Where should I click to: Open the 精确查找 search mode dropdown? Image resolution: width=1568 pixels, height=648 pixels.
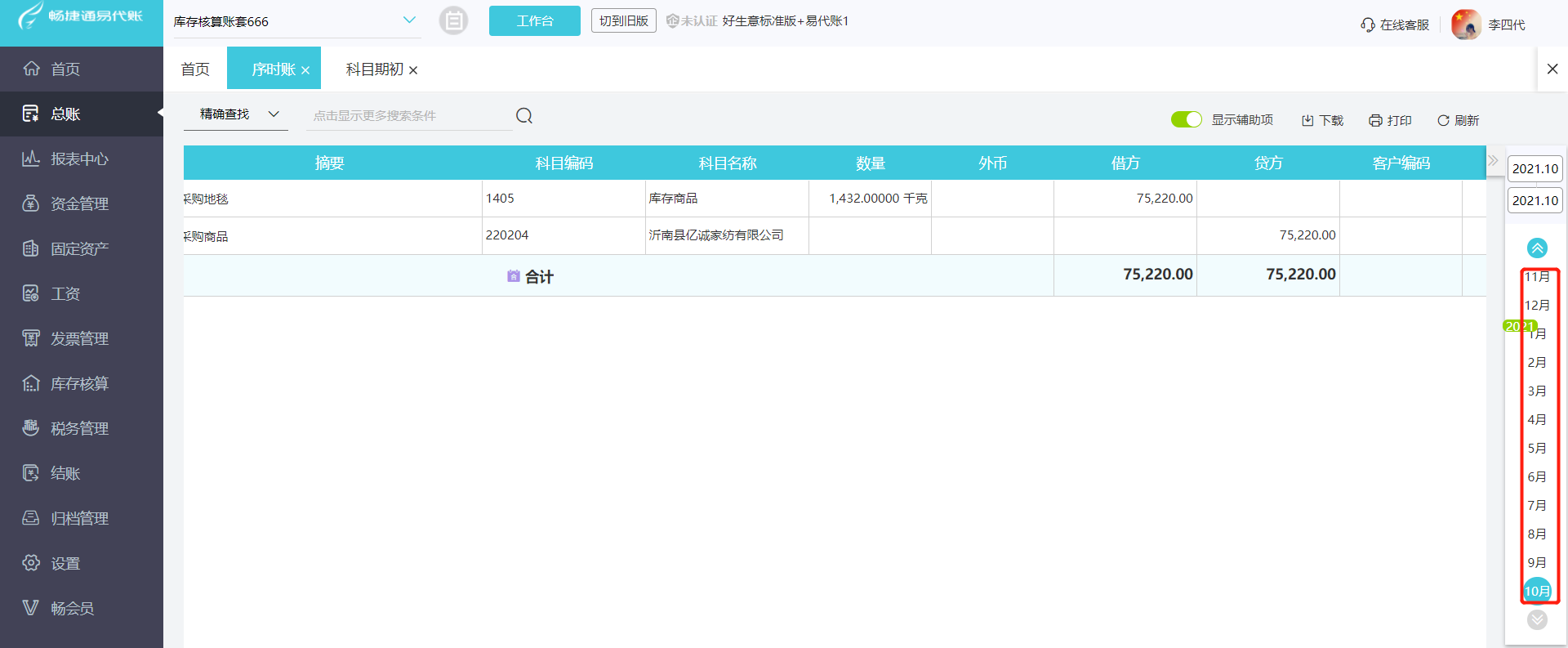pos(239,114)
